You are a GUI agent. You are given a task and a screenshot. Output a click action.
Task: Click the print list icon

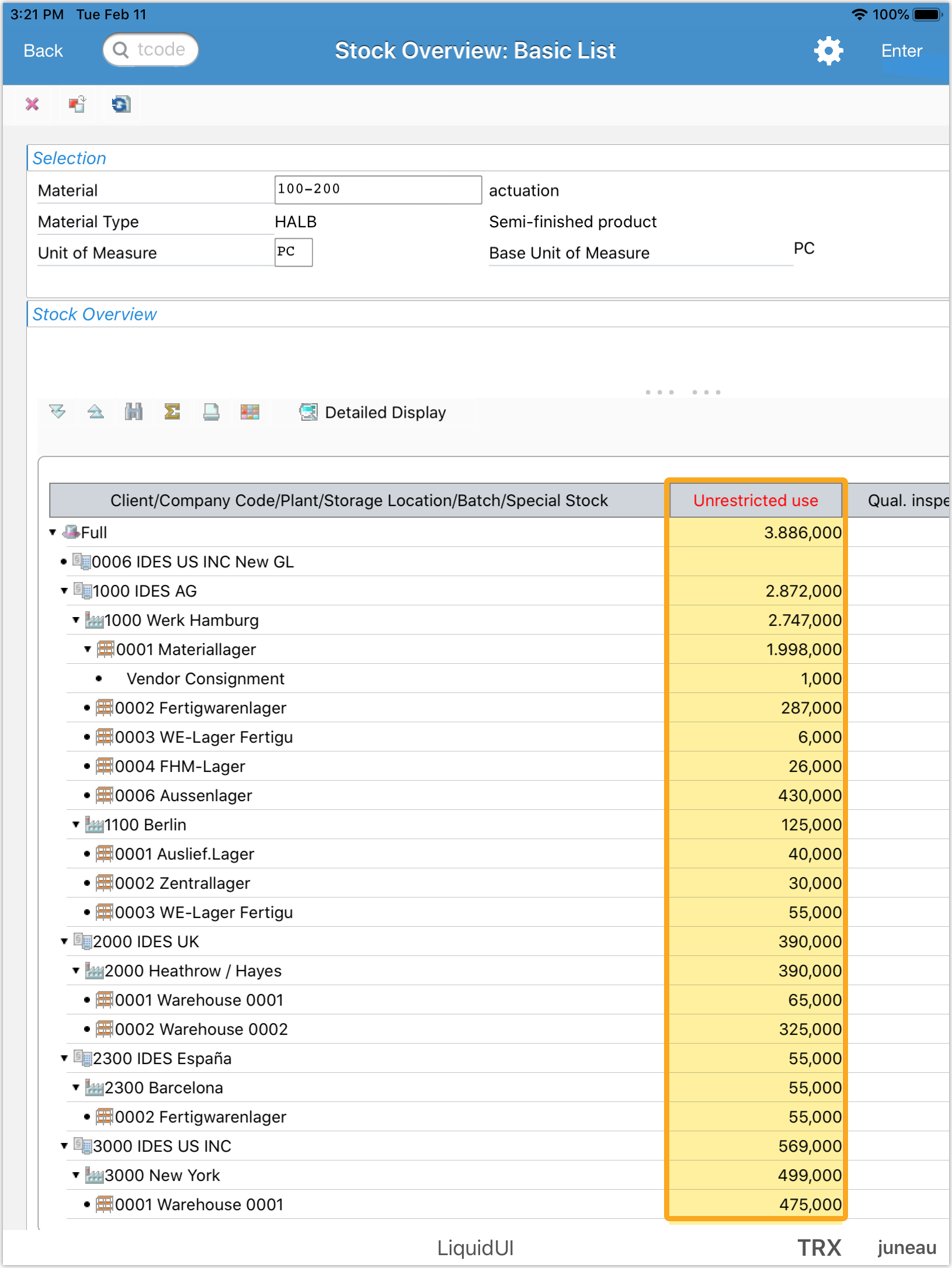tap(211, 412)
